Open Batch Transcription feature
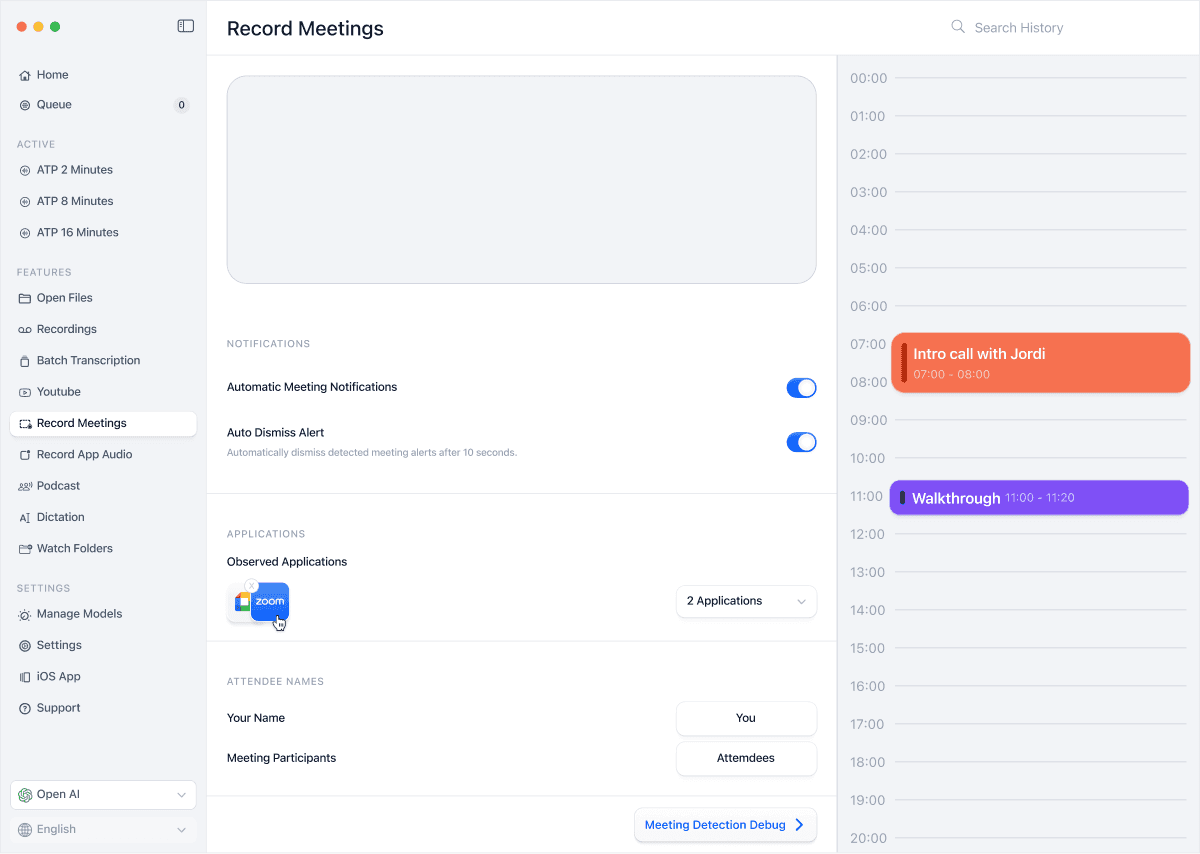1200x854 pixels. click(103, 361)
